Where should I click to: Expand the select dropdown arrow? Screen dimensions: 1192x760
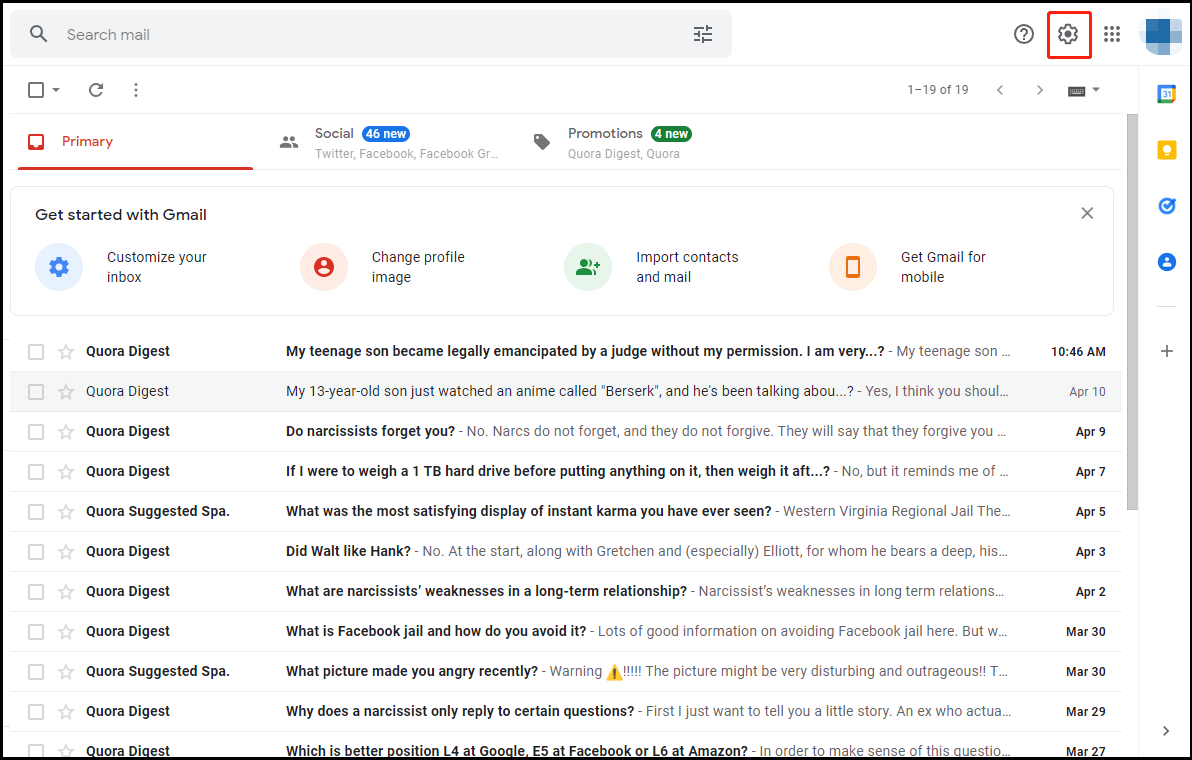coord(55,90)
